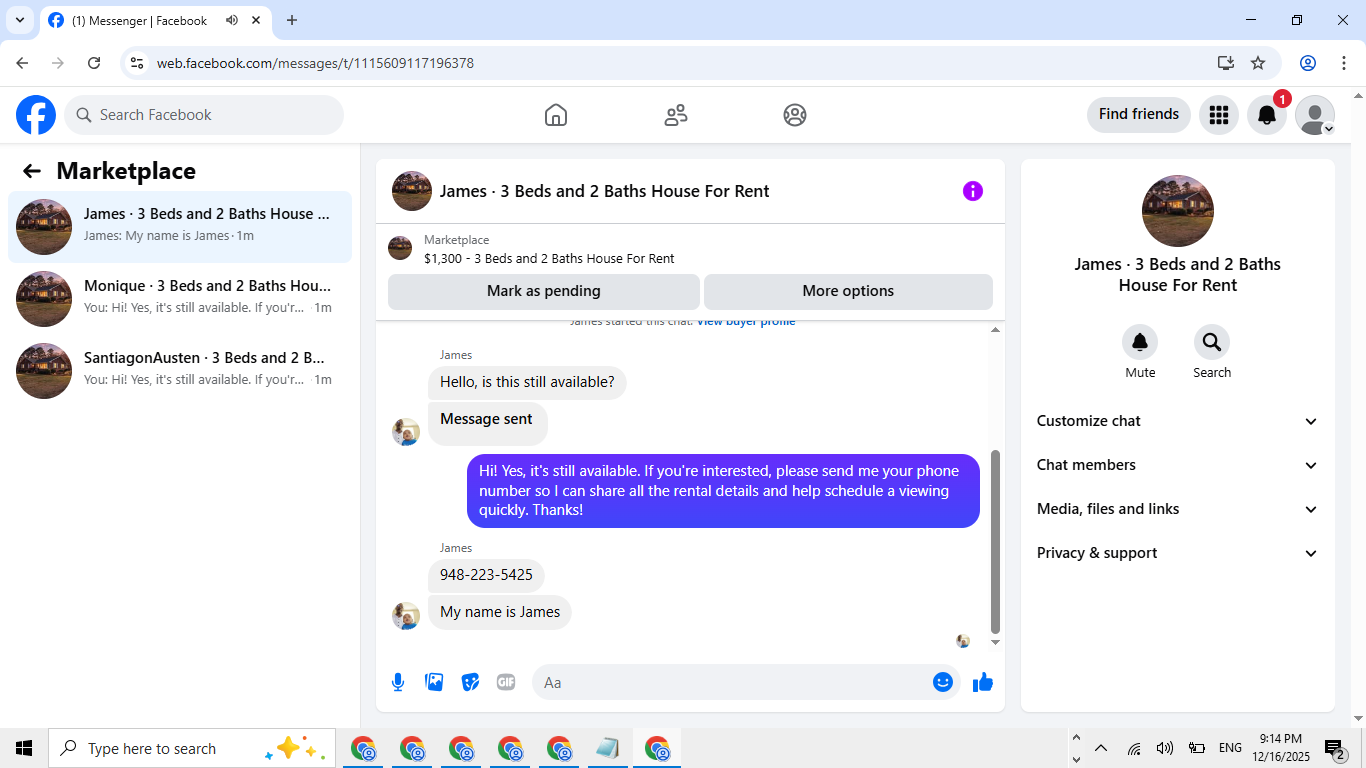The height and width of the screenshot is (768, 1366).
Task: Click the chat scrollbar down arrow
Action: pyautogui.click(x=995, y=642)
